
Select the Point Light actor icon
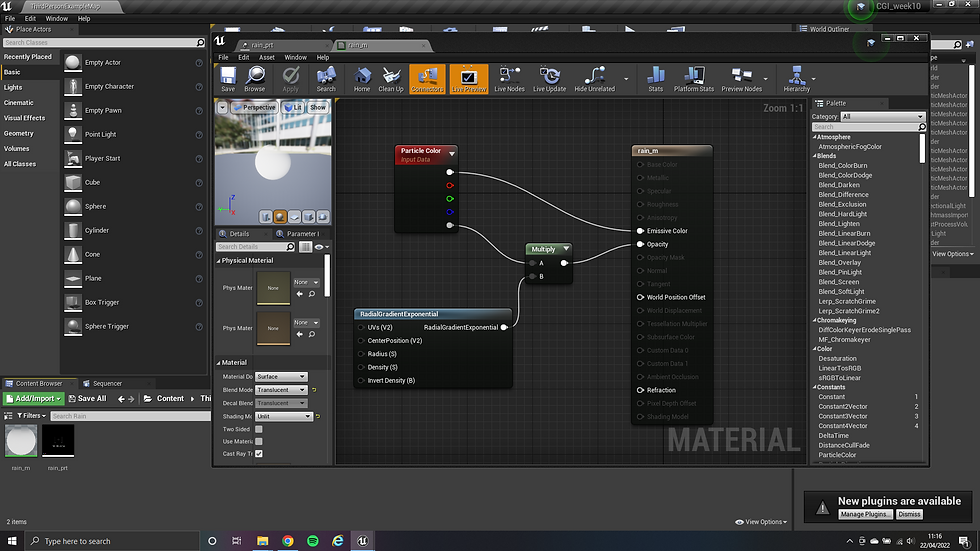[x=73, y=134]
